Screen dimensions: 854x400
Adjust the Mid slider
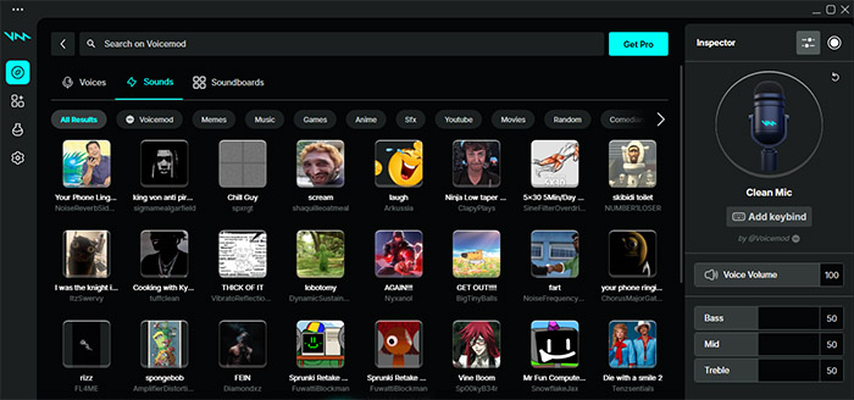click(757, 344)
